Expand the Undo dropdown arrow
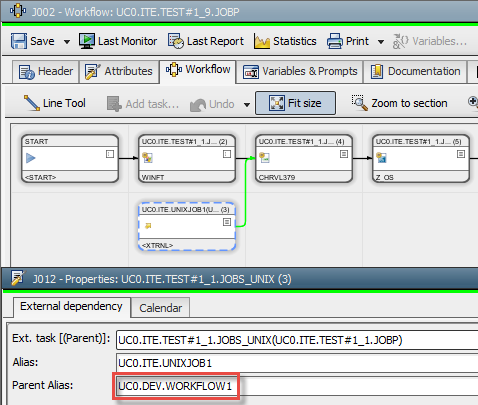 coord(247,105)
